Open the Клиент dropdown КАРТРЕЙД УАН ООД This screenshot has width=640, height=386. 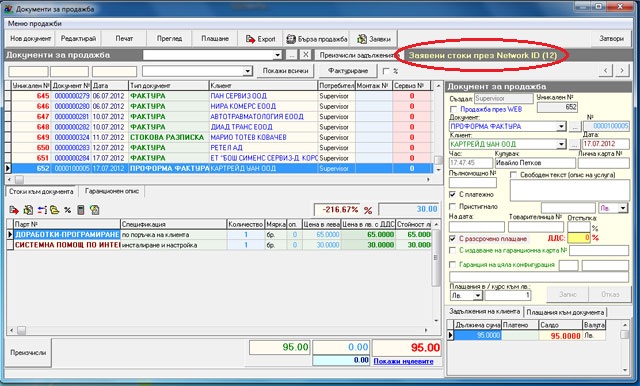click(x=562, y=144)
